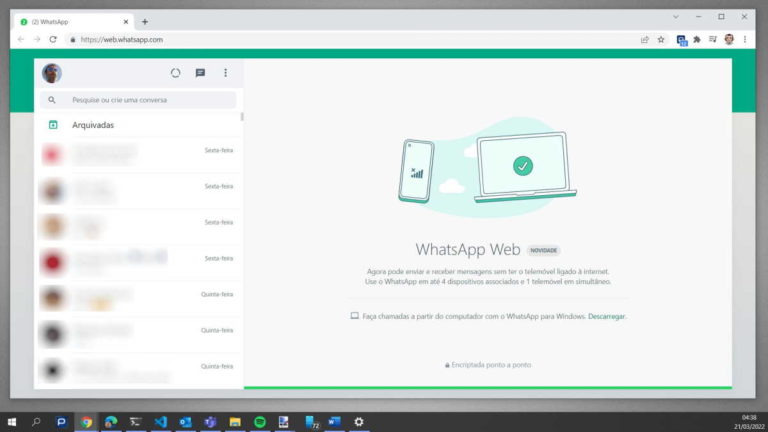
Task: Open Chrome three-dot menu
Action: pyautogui.click(x=745, y=39)
